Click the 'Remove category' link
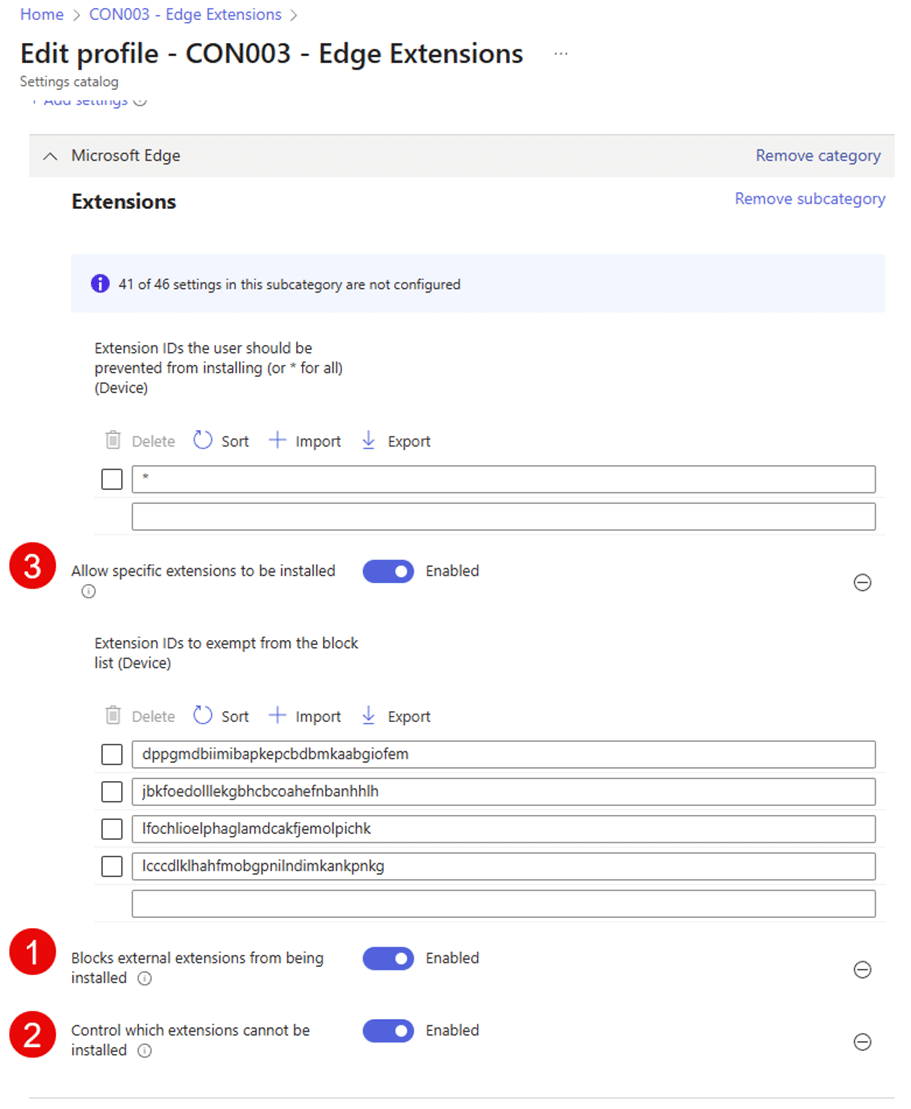The height and width of the screenshot is (1109, 911). click(818, 156)
